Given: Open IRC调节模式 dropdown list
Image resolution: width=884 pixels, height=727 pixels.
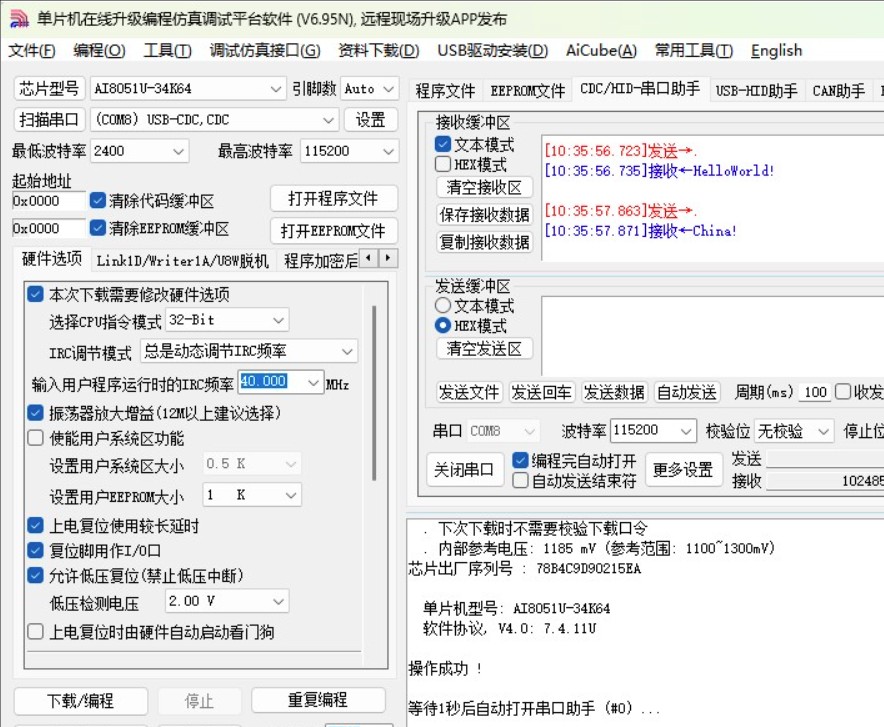Looking at the screenshot, I should pyautogui.click(x=346, y=351).
